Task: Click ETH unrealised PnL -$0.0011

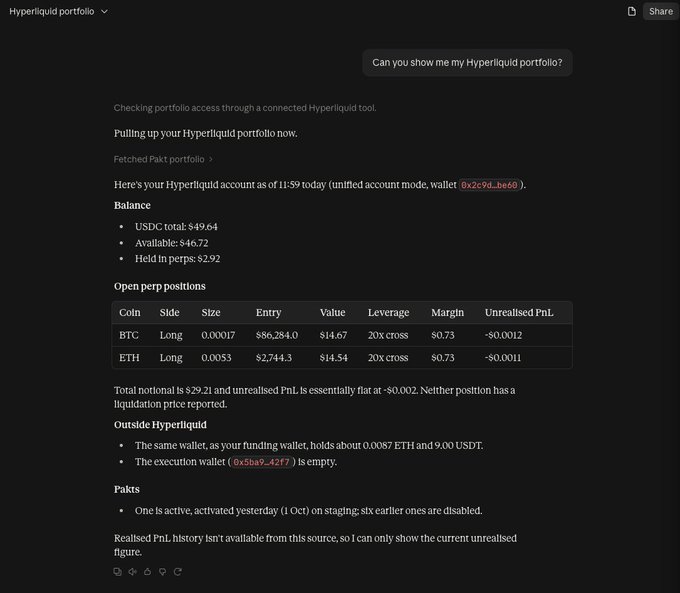Action: 503,358
